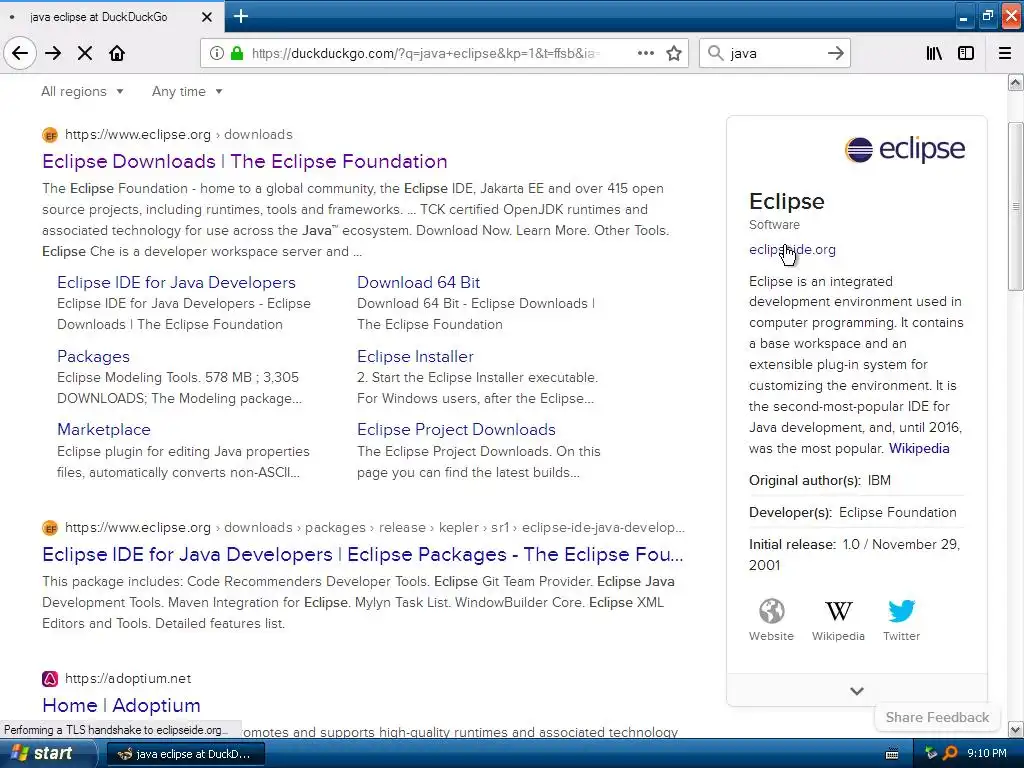Click the 9:10 PM taskbar clock
Screen dimensions: 1024x768
point(987,754)
